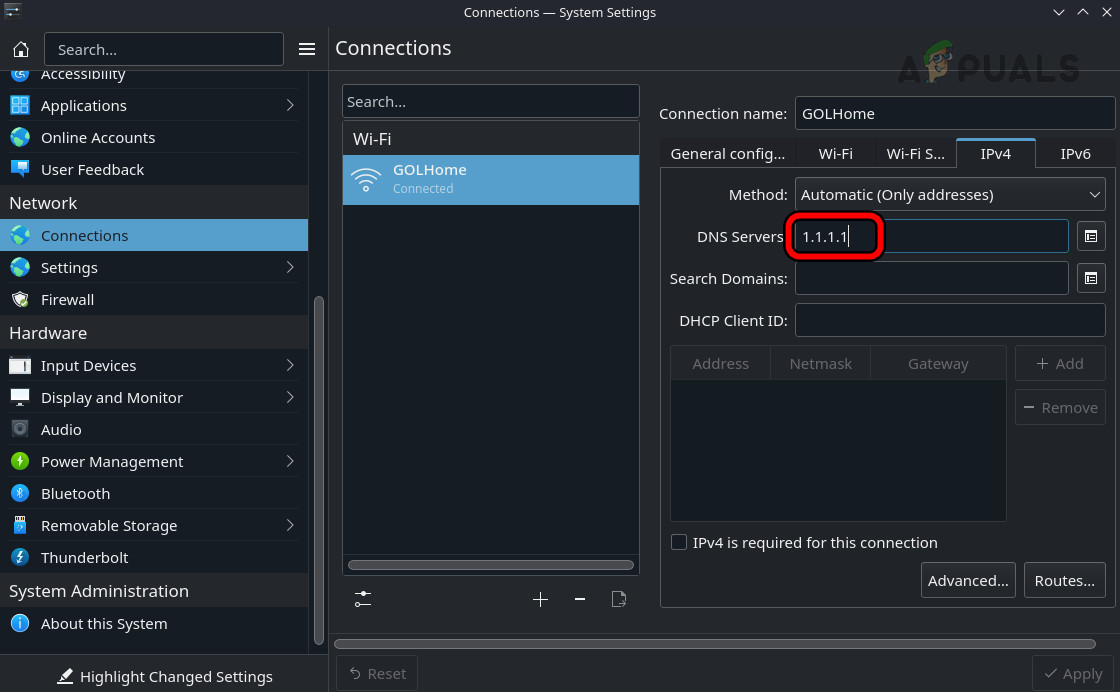Click the Firewall shield icon
The height and width of the screenshot is (692, 1120).
pos(20,299)
